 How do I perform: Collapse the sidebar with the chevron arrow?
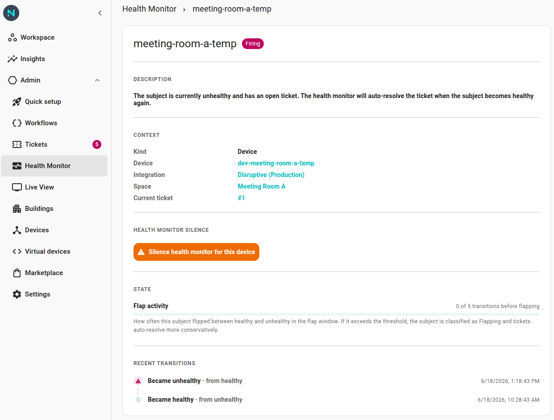coord(100,13)
